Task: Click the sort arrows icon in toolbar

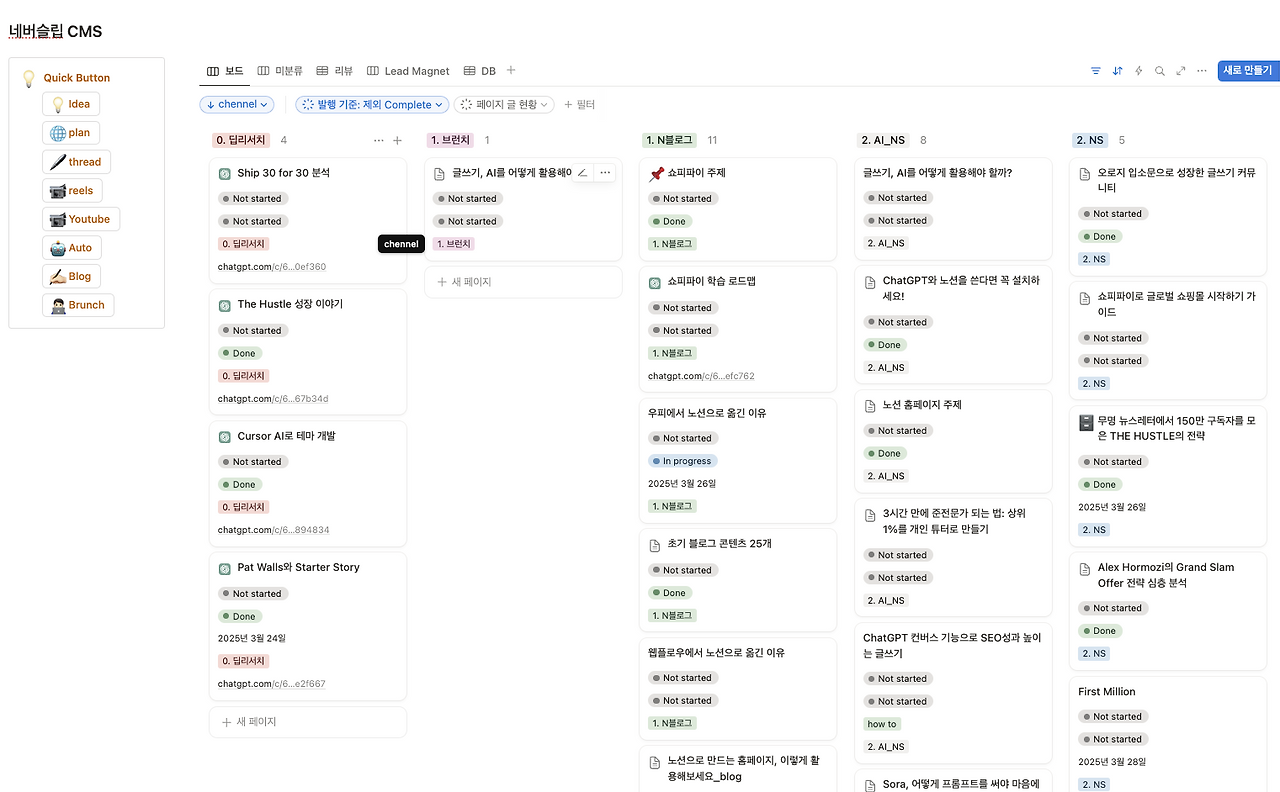Action: click(1117, 71)
